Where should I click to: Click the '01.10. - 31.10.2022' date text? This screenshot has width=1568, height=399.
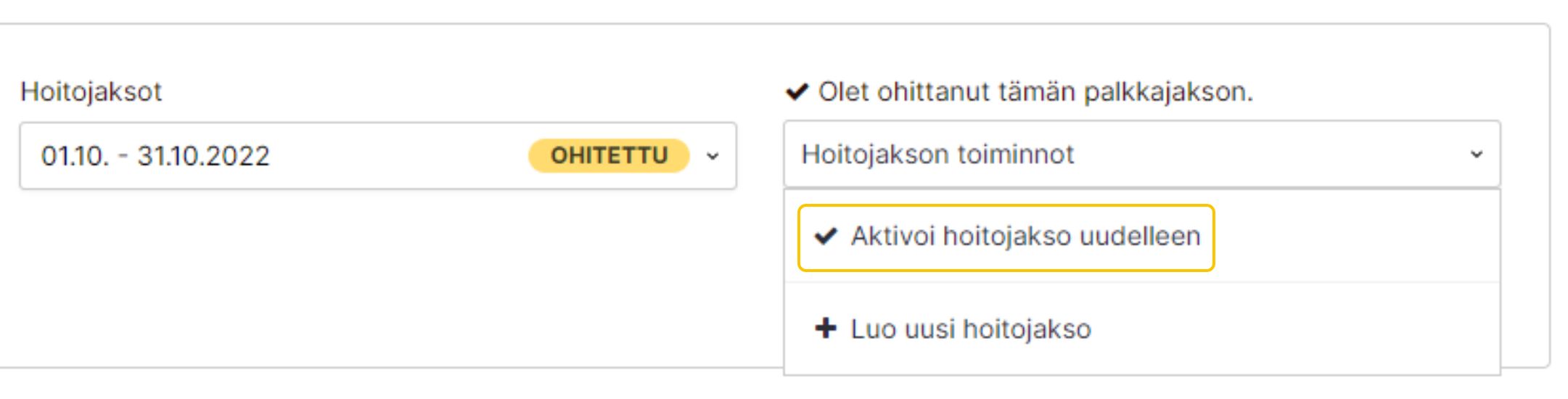155,156
